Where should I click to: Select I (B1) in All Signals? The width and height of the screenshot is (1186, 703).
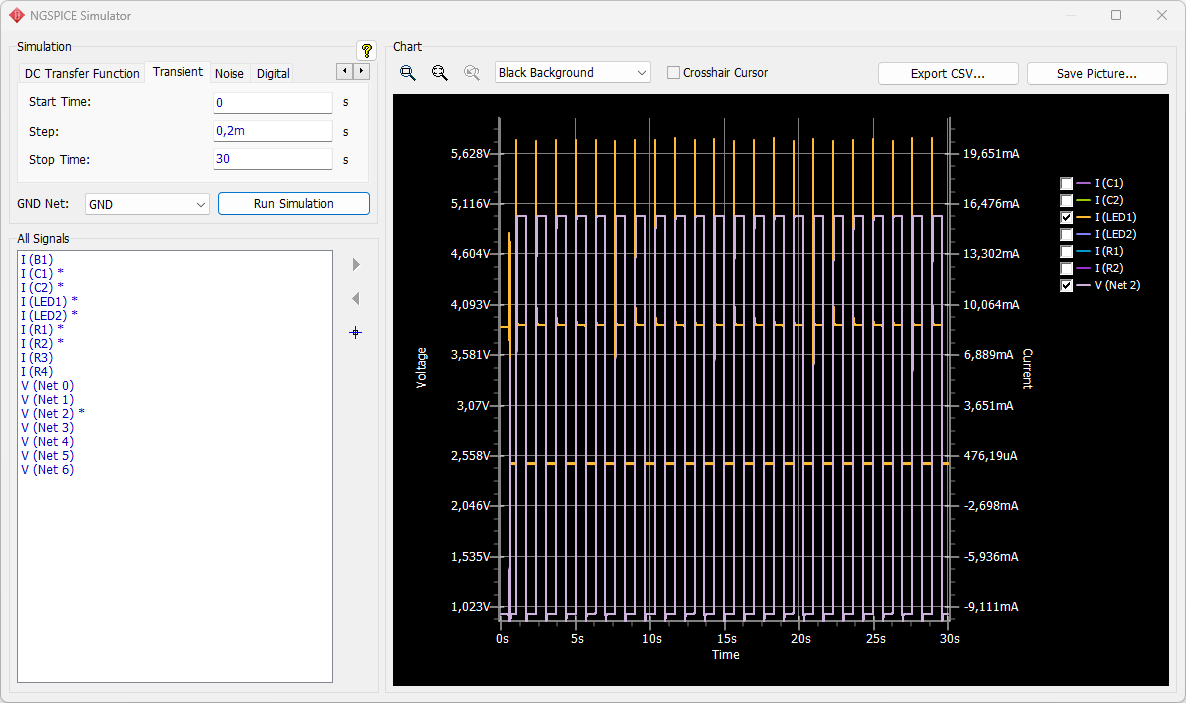36,260
